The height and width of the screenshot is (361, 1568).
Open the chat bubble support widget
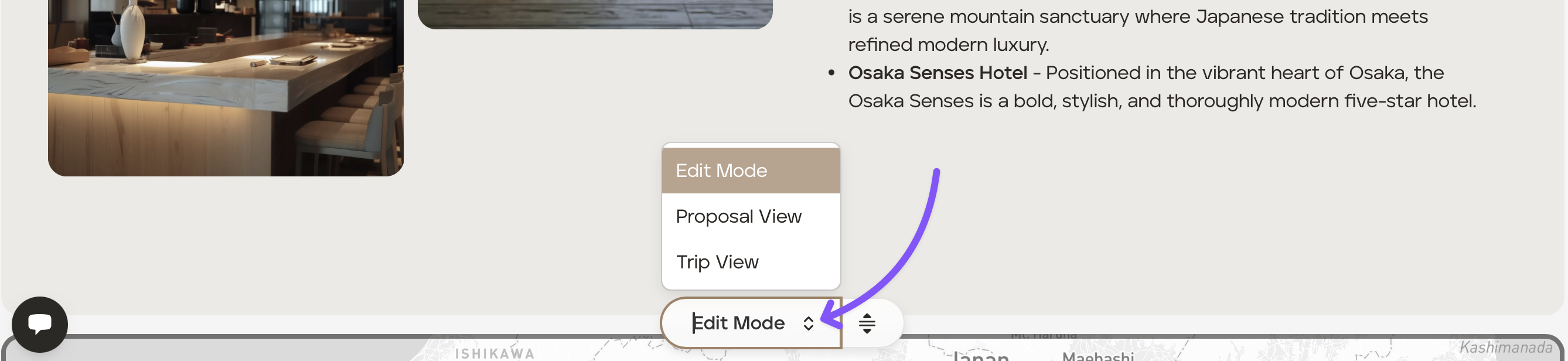(40, 324)
